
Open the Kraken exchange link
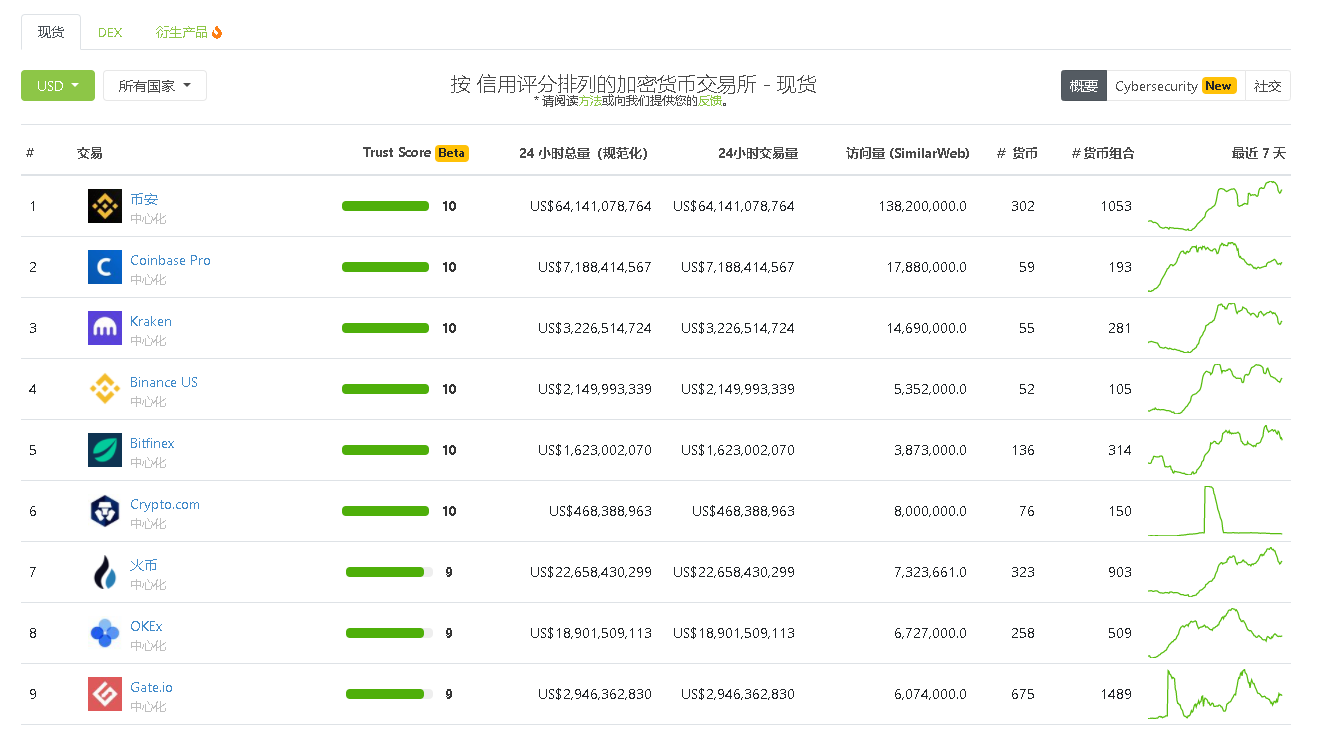(151, 321)
